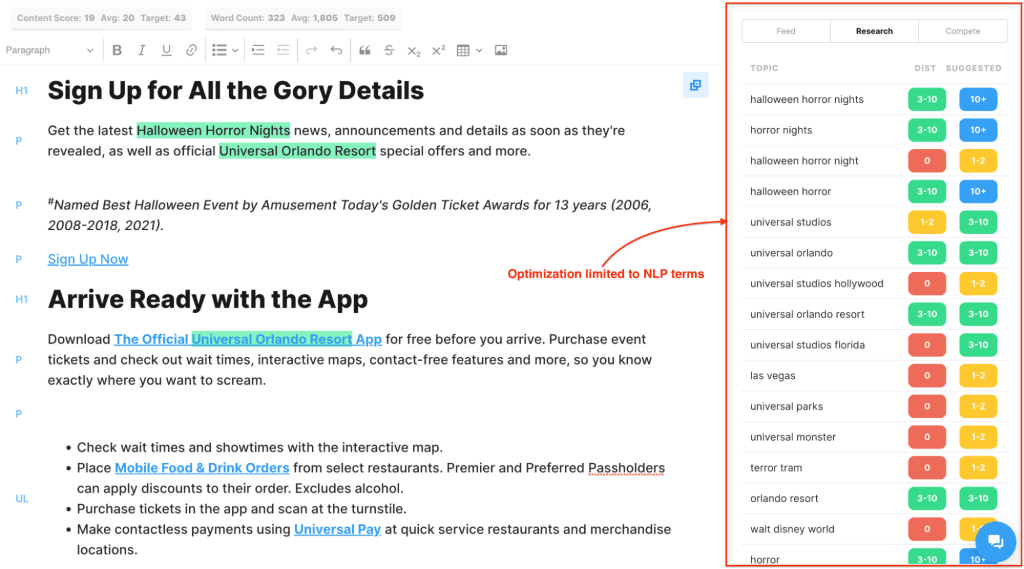Switch to the Compete tab

point(963,31)
